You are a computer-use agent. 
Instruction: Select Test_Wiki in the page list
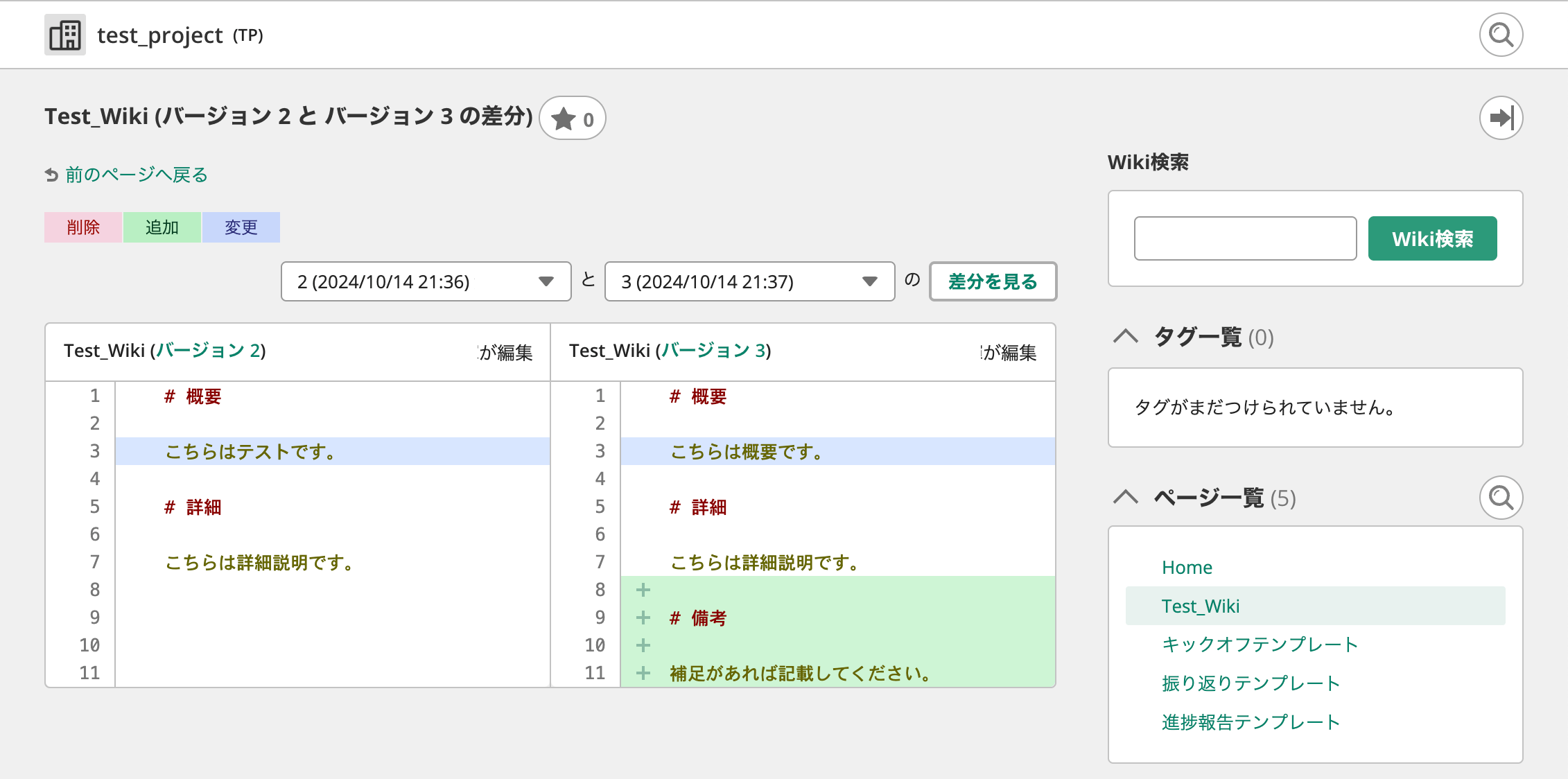point(1201,606)
